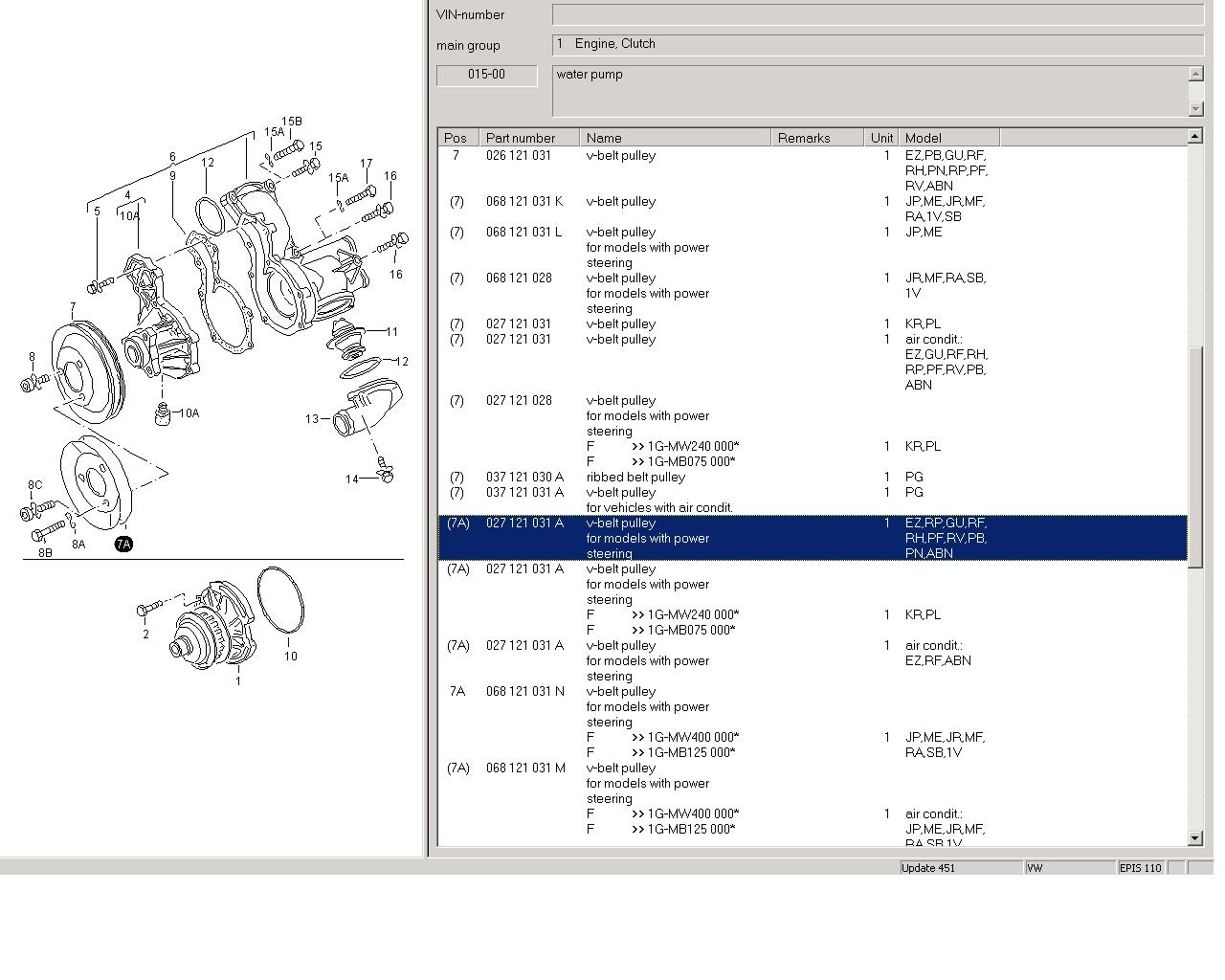Select callout 13 on the parts diagram
The image size is (1225, 980).
click(x=312, y=419)
